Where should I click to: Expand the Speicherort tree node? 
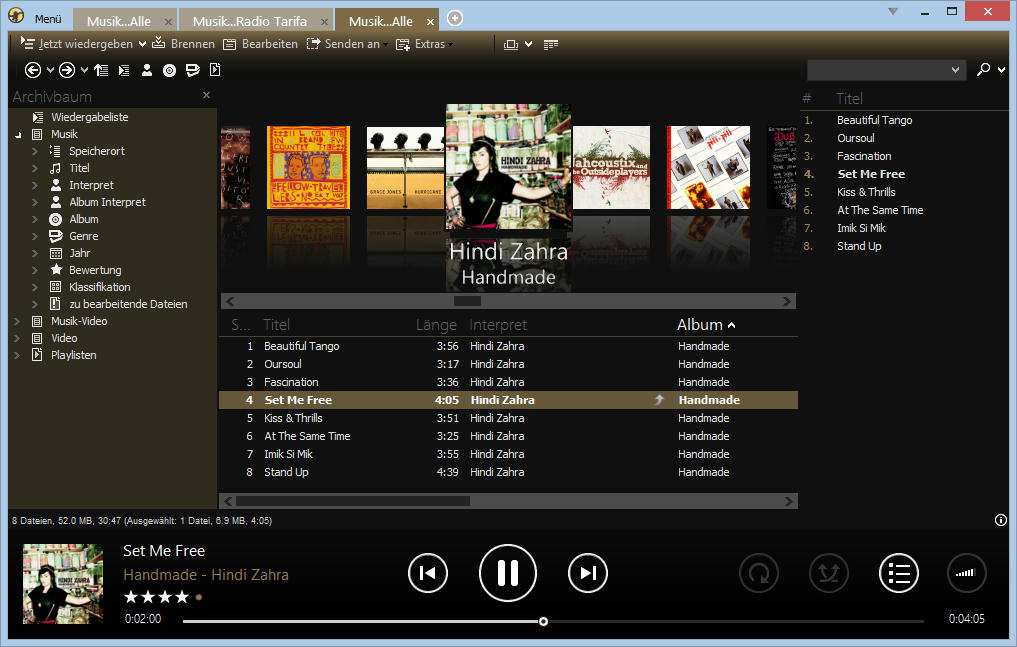[35, 151]
